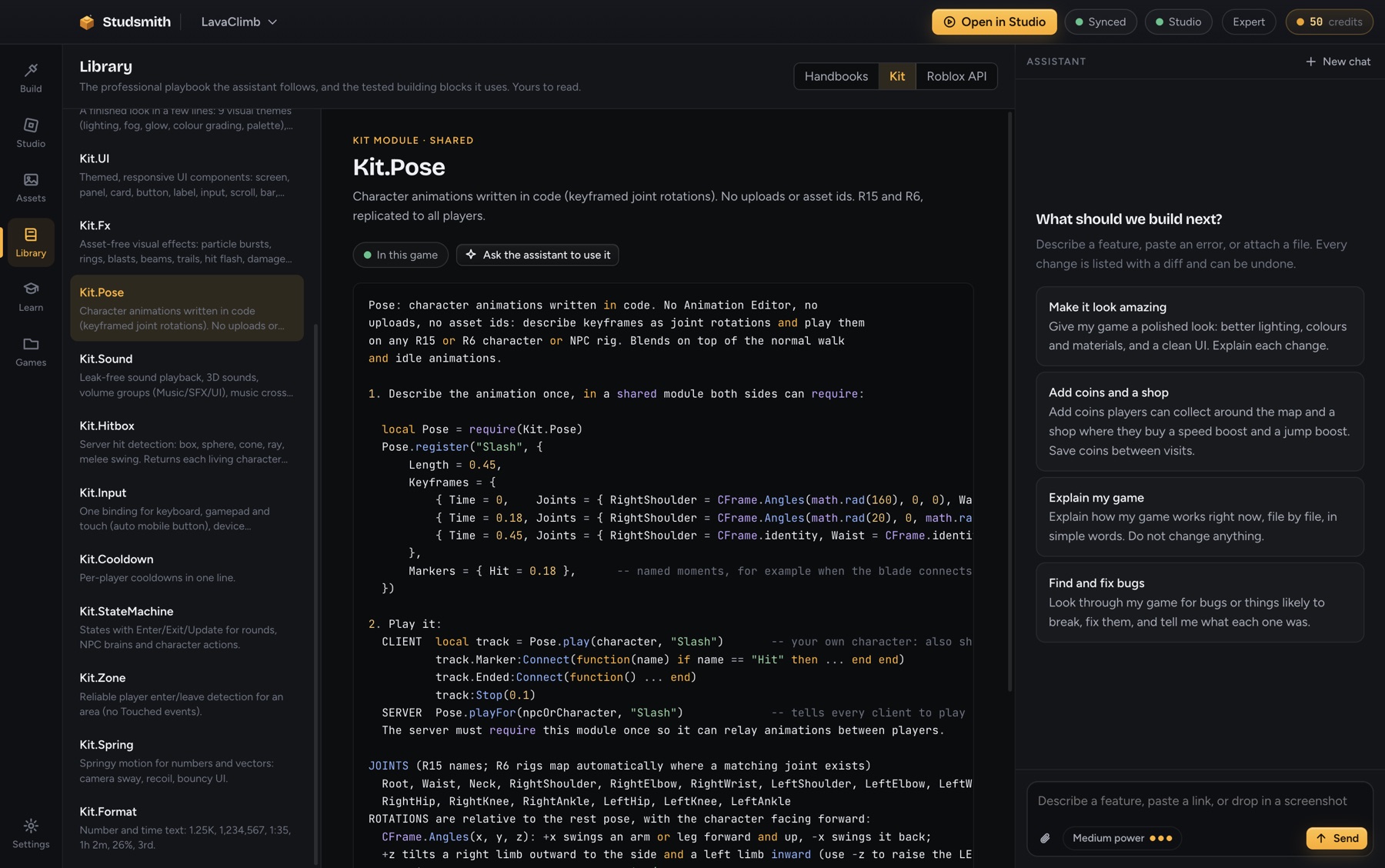Image resolution: width=1385 pixels, height=868 pixels.
Task: Choose the Make it look amazing suggestion
Action: point(1200,326)
